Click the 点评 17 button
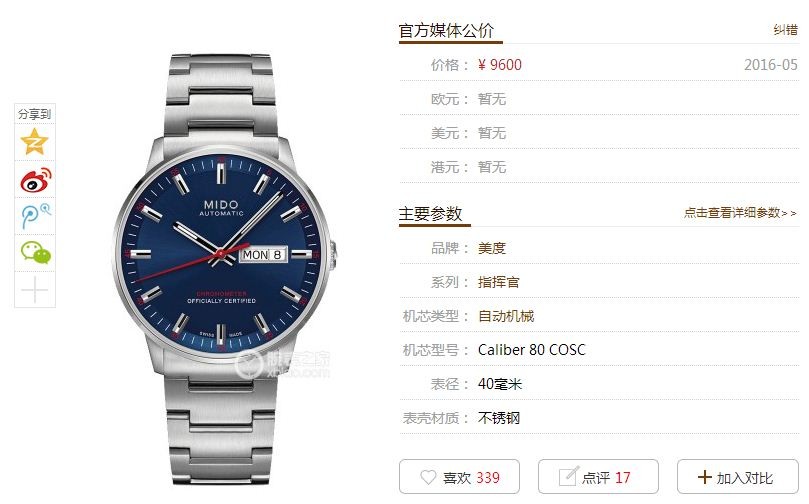Screen dimensions: 809x504 point(598,477)
